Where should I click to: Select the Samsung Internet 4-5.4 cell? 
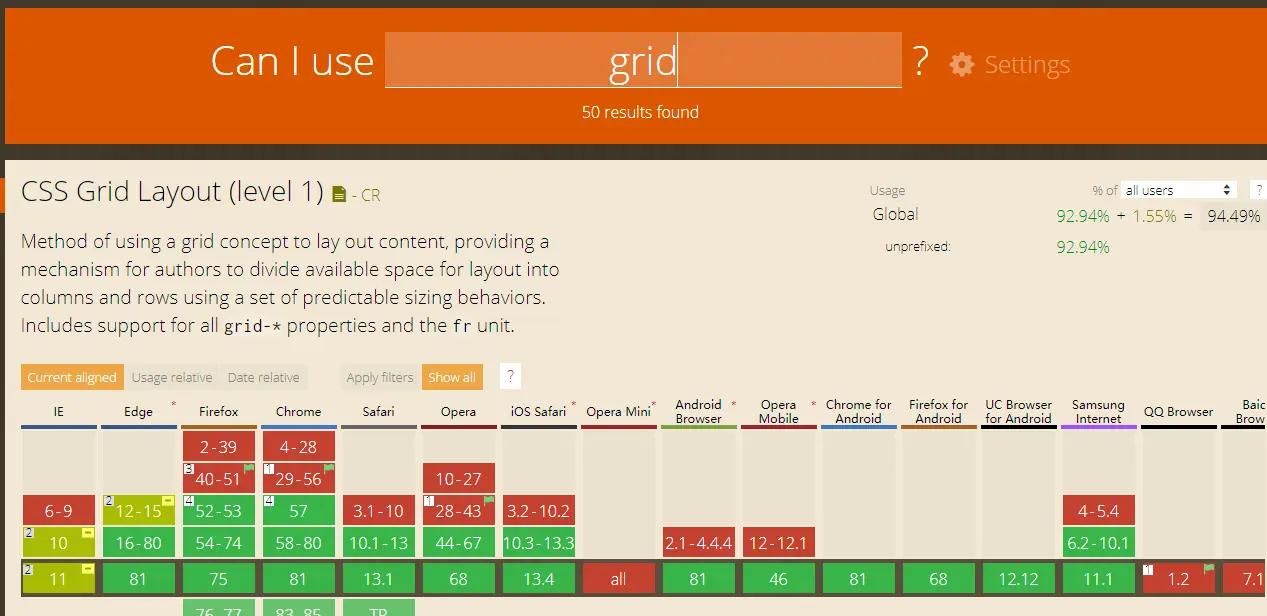pyautogui.click(x=1099, y=510)
